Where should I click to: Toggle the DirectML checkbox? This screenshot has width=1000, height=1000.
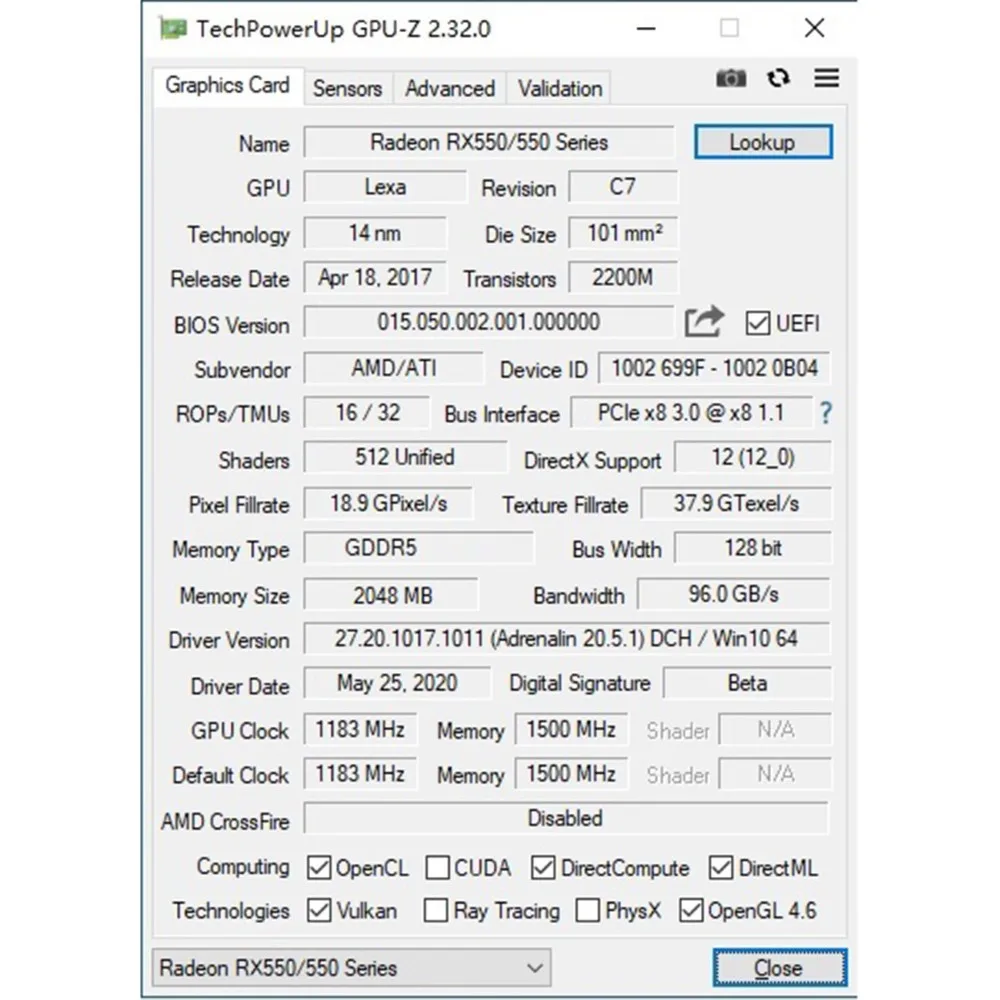[721, 868]
